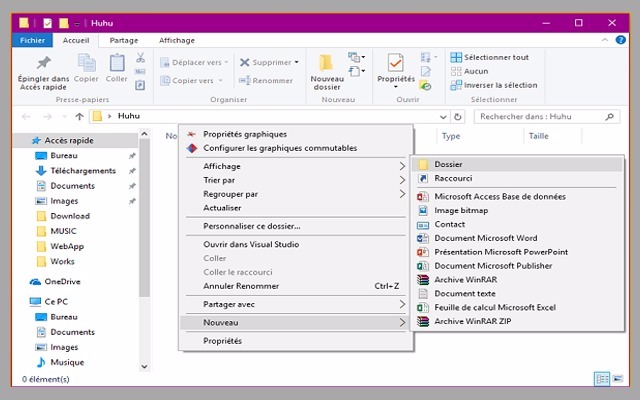The height and width of the screenshot is (400, 640).
Task: Open the Partage ribbon tab
Action: (x=124, y=40)
